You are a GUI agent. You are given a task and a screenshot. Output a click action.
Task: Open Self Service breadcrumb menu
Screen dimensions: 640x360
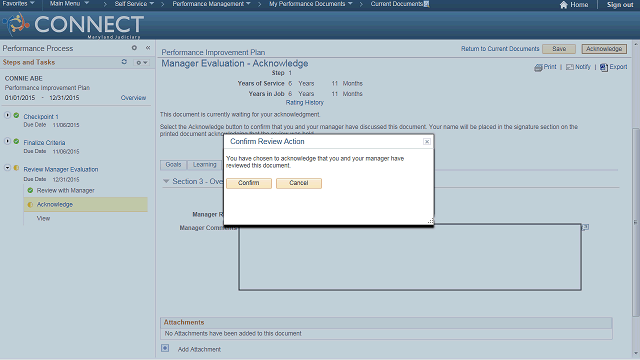(134, 4)
